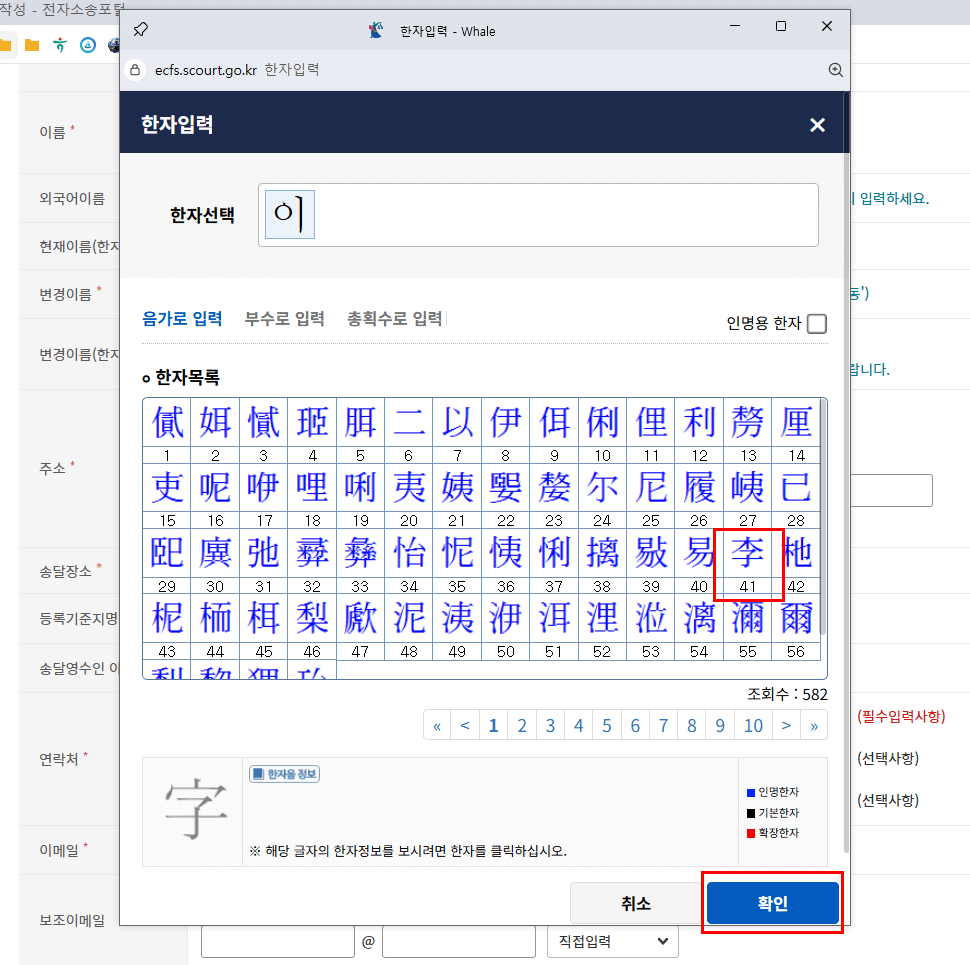Click the teal court portal logo icon

(60, 44)
